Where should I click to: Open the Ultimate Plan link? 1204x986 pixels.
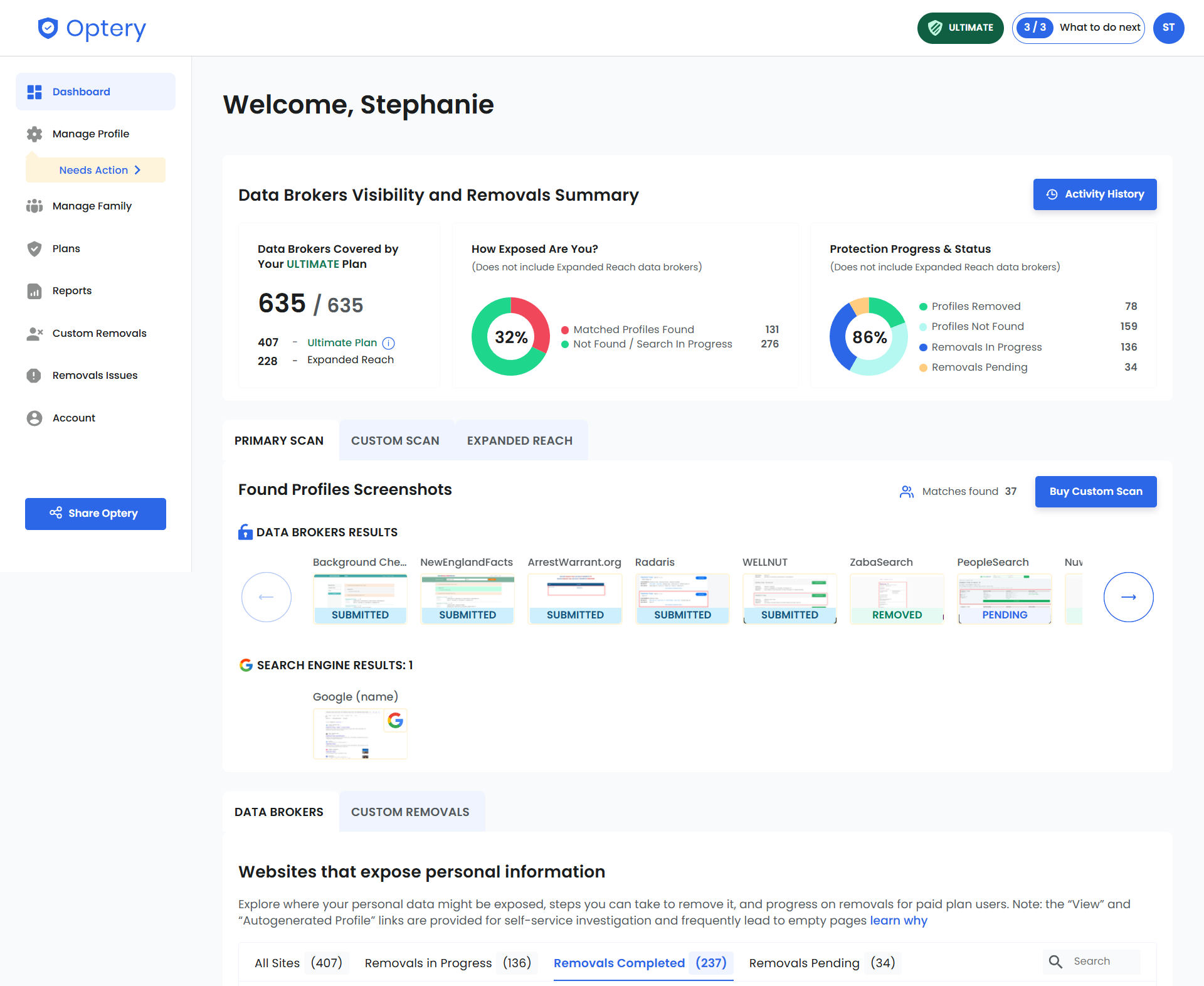click(x=342, y=342)
